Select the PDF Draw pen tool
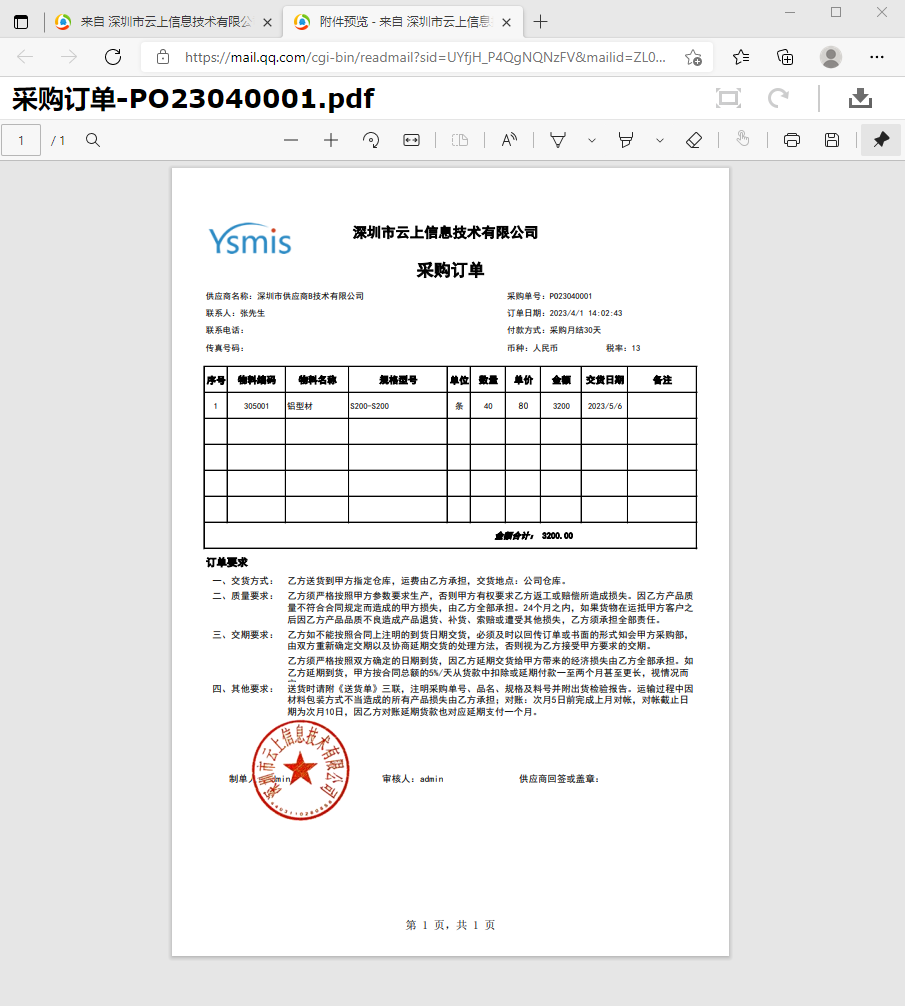Screen dimensions: 905x1006 [558, 140]
